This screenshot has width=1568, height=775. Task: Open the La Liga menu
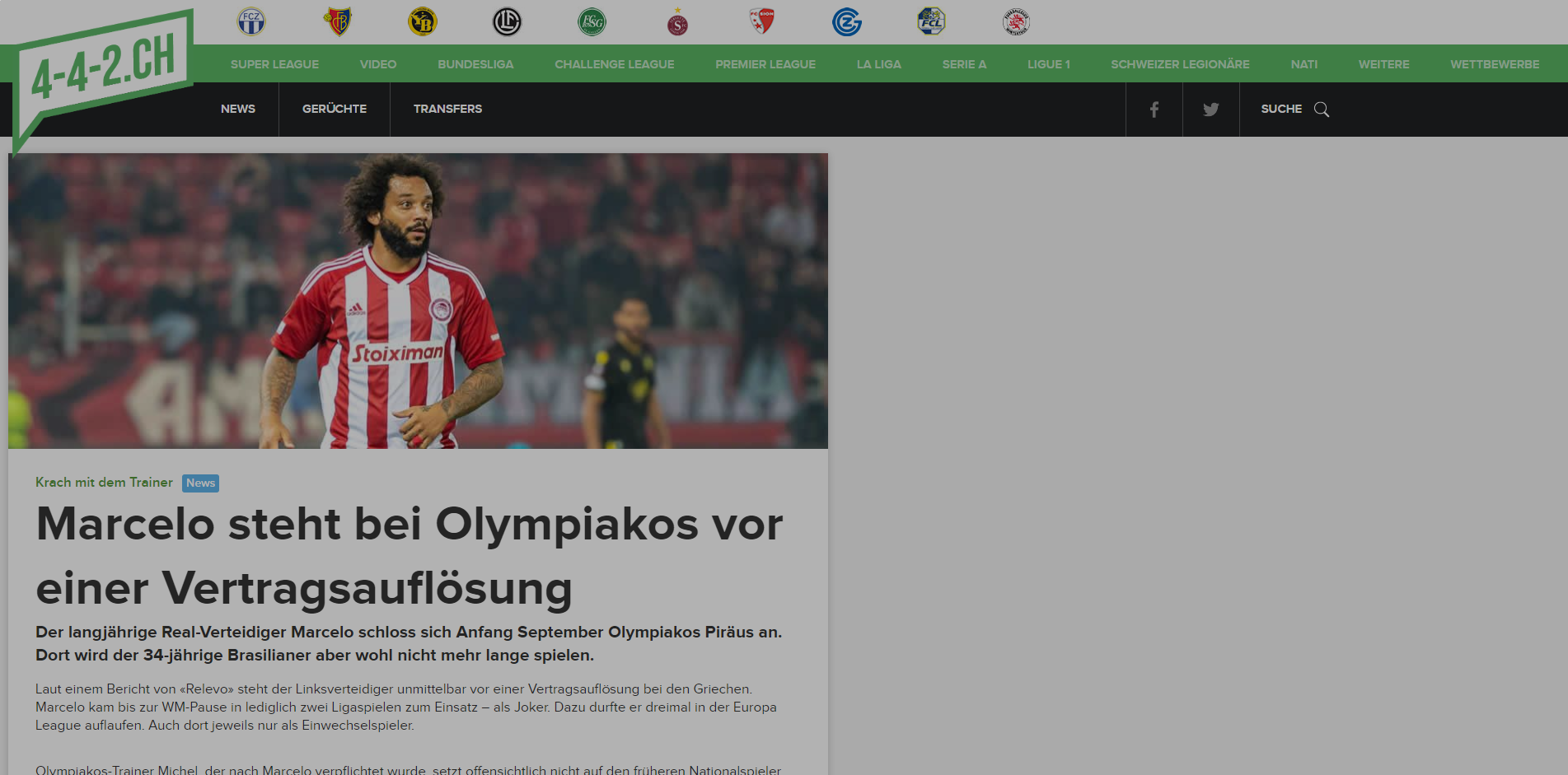[x=879, y=64]
